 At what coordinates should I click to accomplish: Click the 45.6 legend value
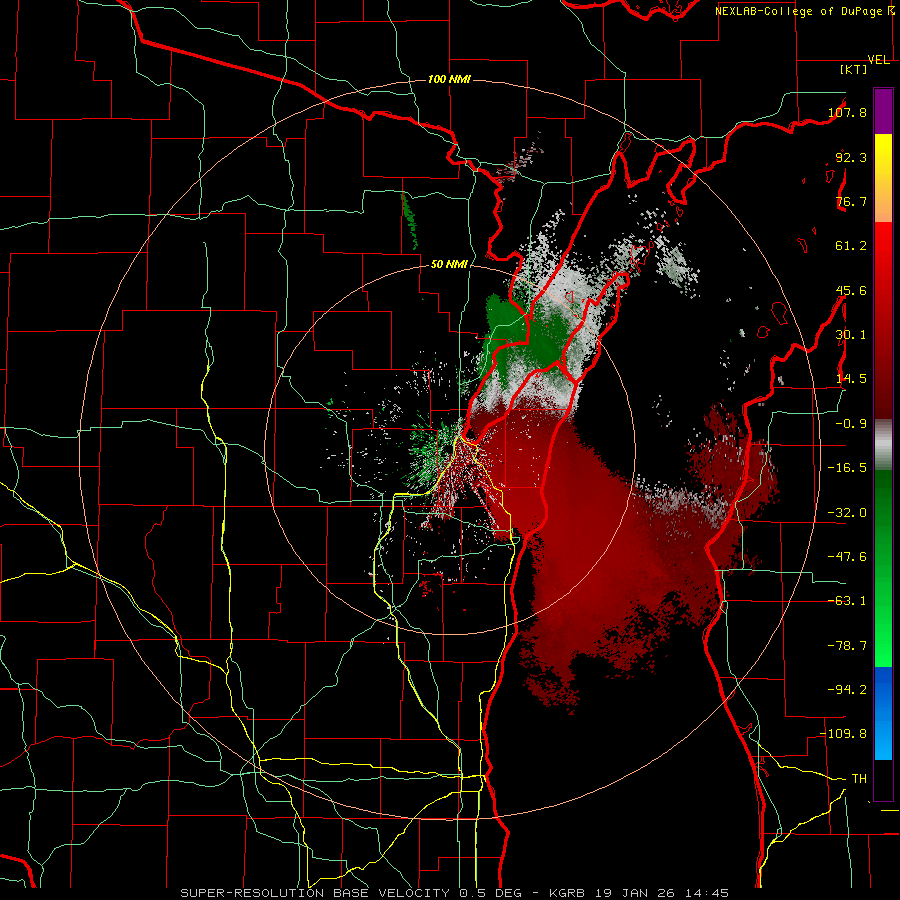pyautogui.click(x=851, y=290)
